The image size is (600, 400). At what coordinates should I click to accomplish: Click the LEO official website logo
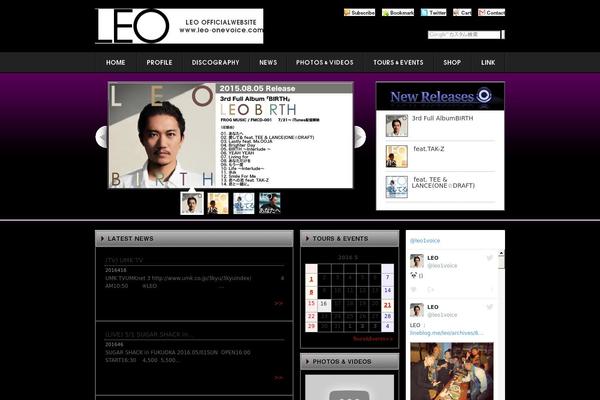(x=179, y=26)
